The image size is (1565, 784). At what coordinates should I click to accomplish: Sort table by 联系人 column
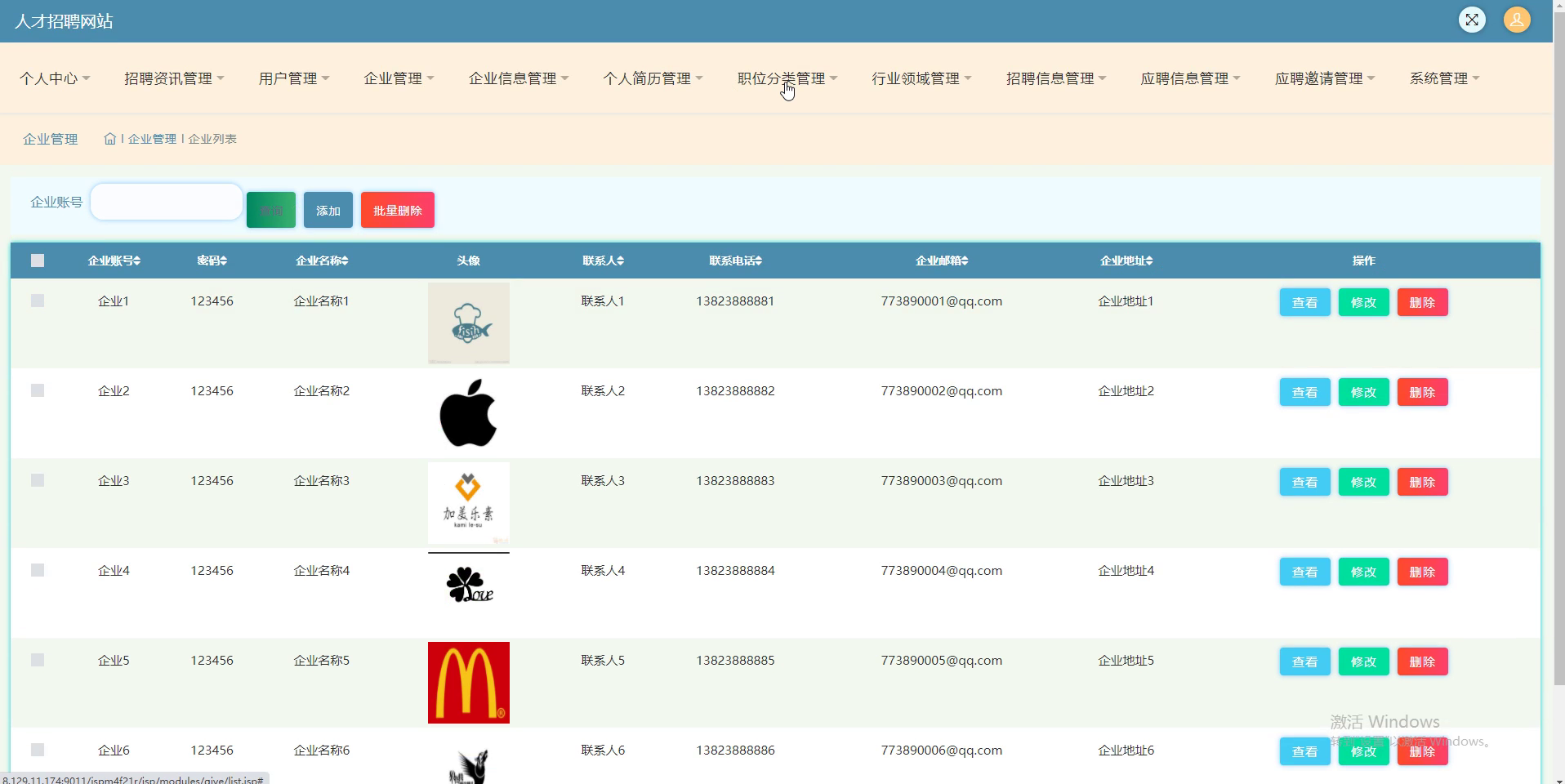coord(603,261)
